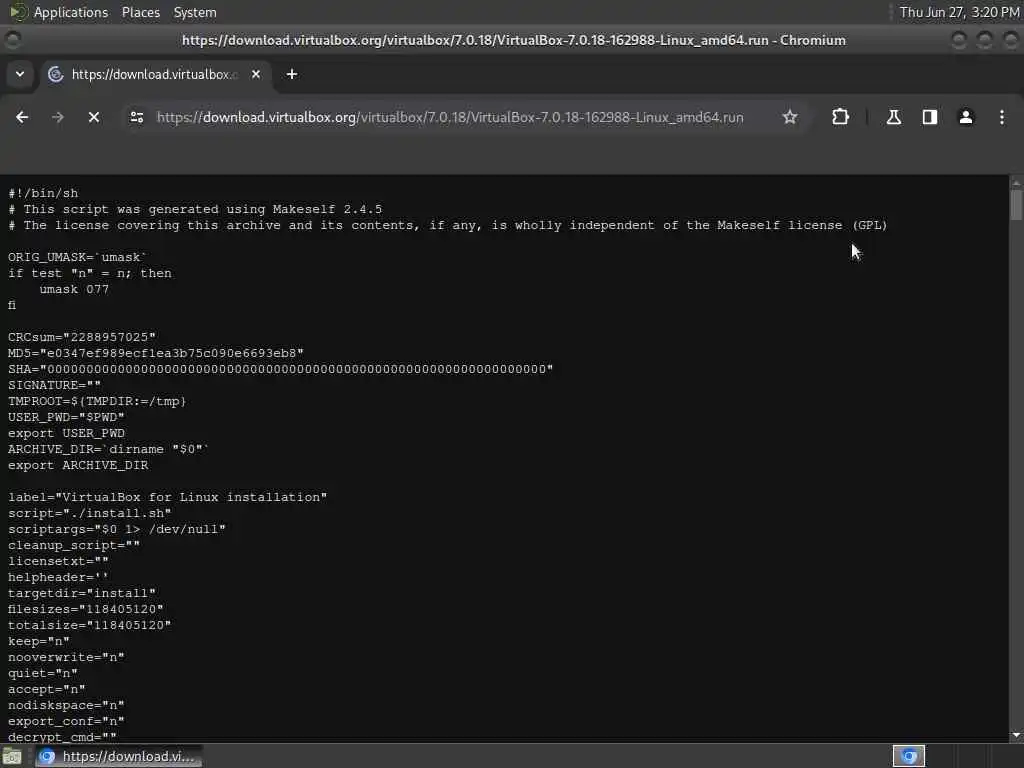Click the quiet="n" line

coord(42,673)
